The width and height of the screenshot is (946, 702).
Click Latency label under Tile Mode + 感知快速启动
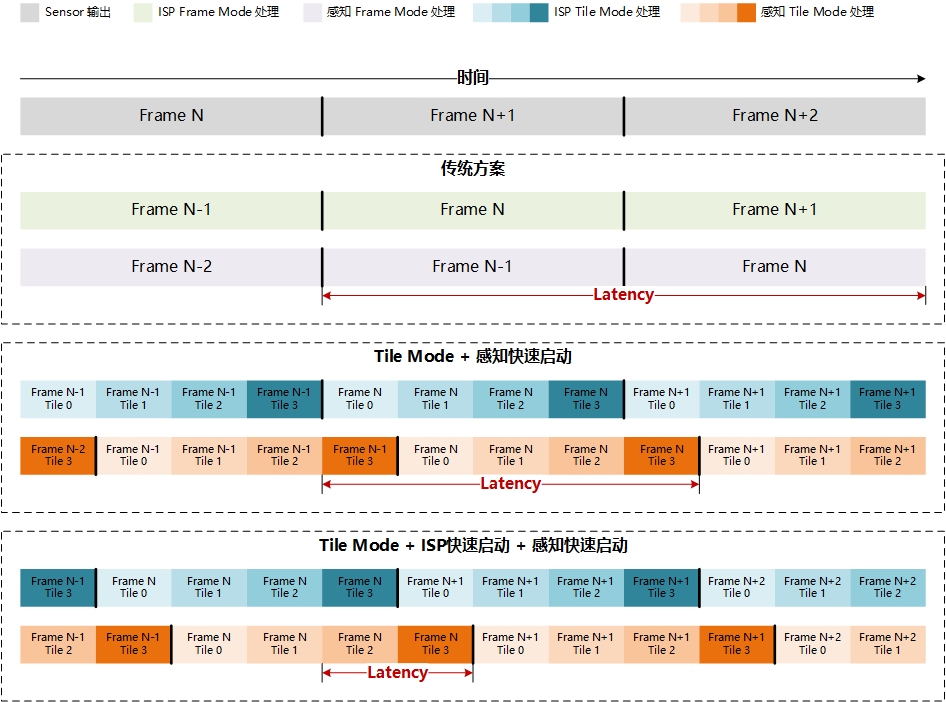click(510, 484)
